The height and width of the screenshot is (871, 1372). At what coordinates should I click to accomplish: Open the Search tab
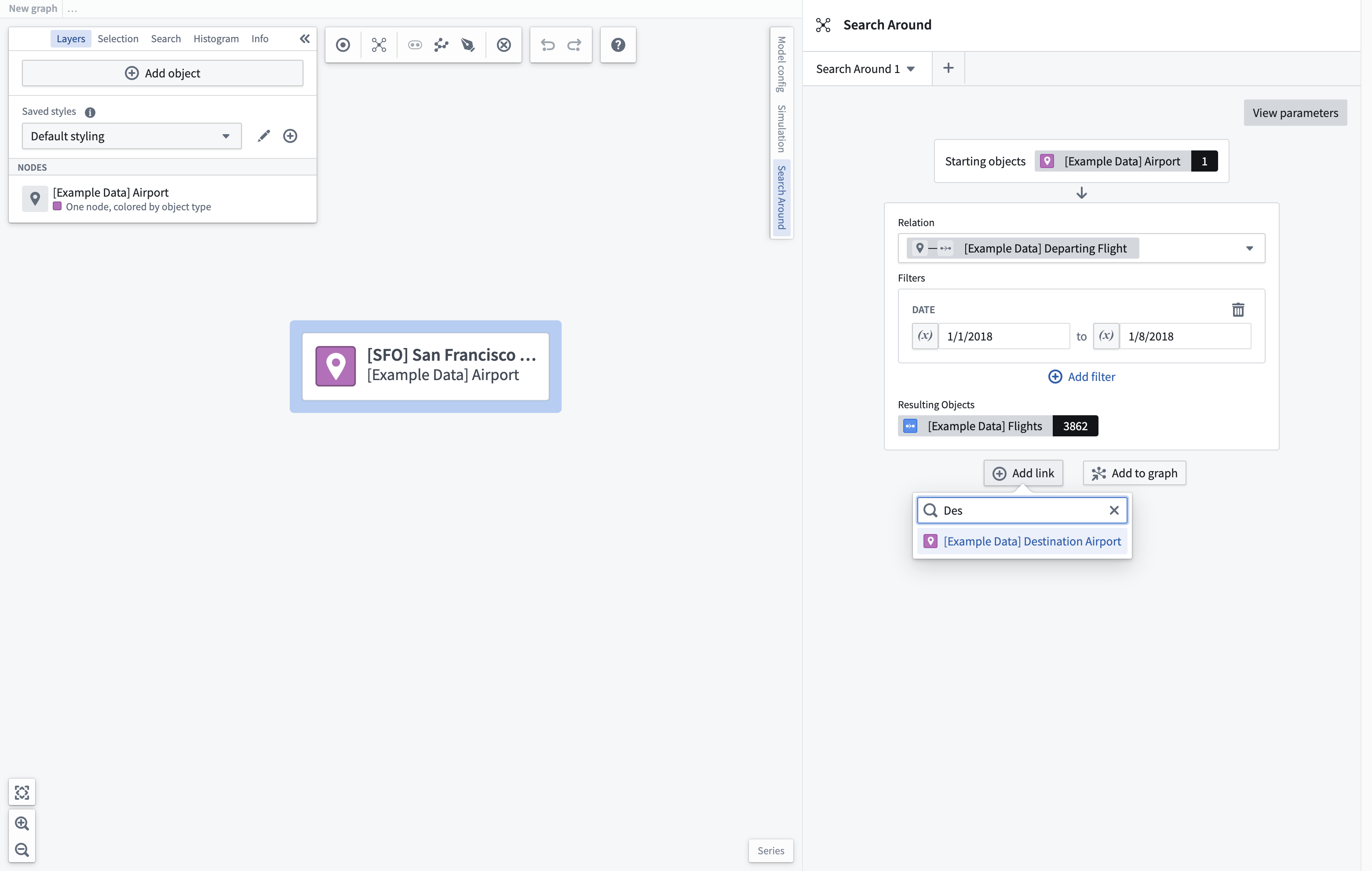tap(166, 39)
